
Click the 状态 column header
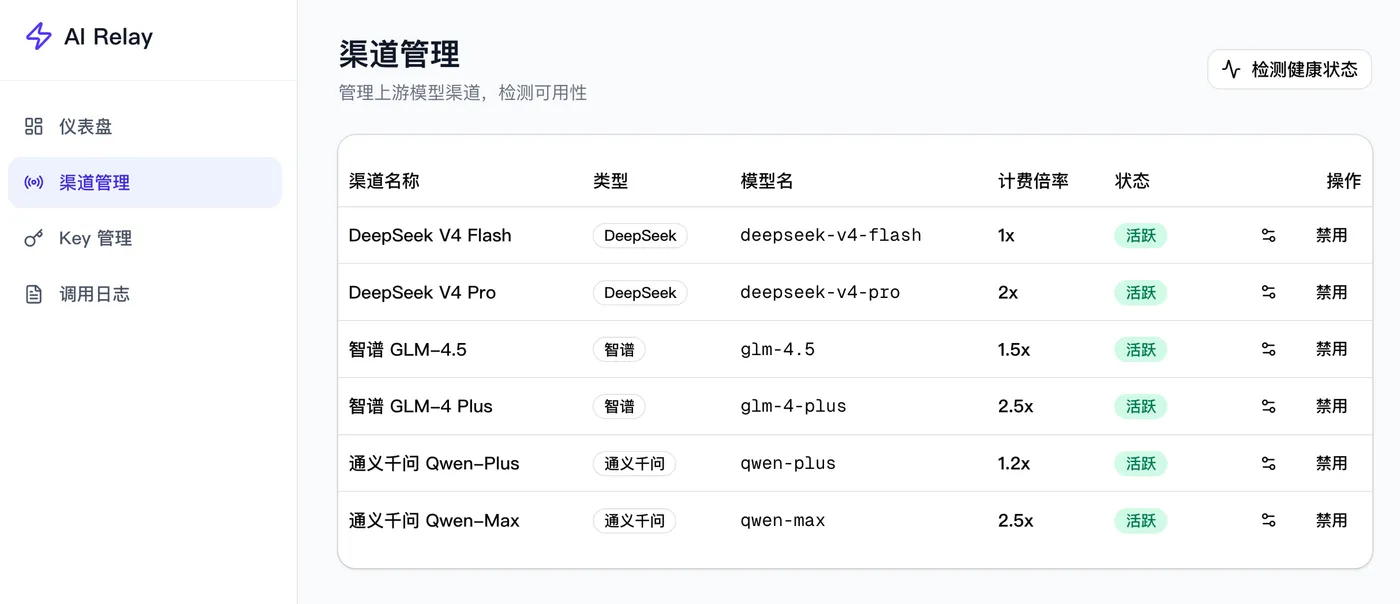click(x=1132, y=181)
